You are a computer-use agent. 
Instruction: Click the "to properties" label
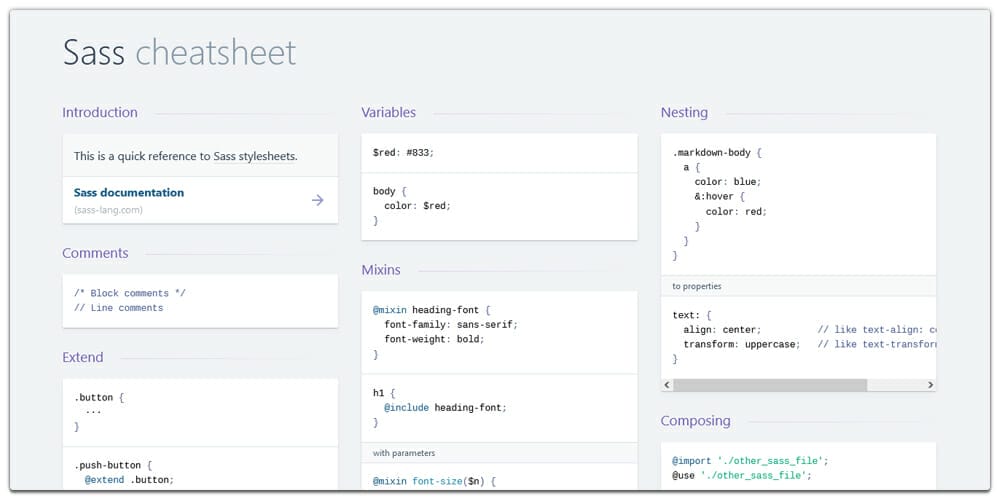coord(696,286)
